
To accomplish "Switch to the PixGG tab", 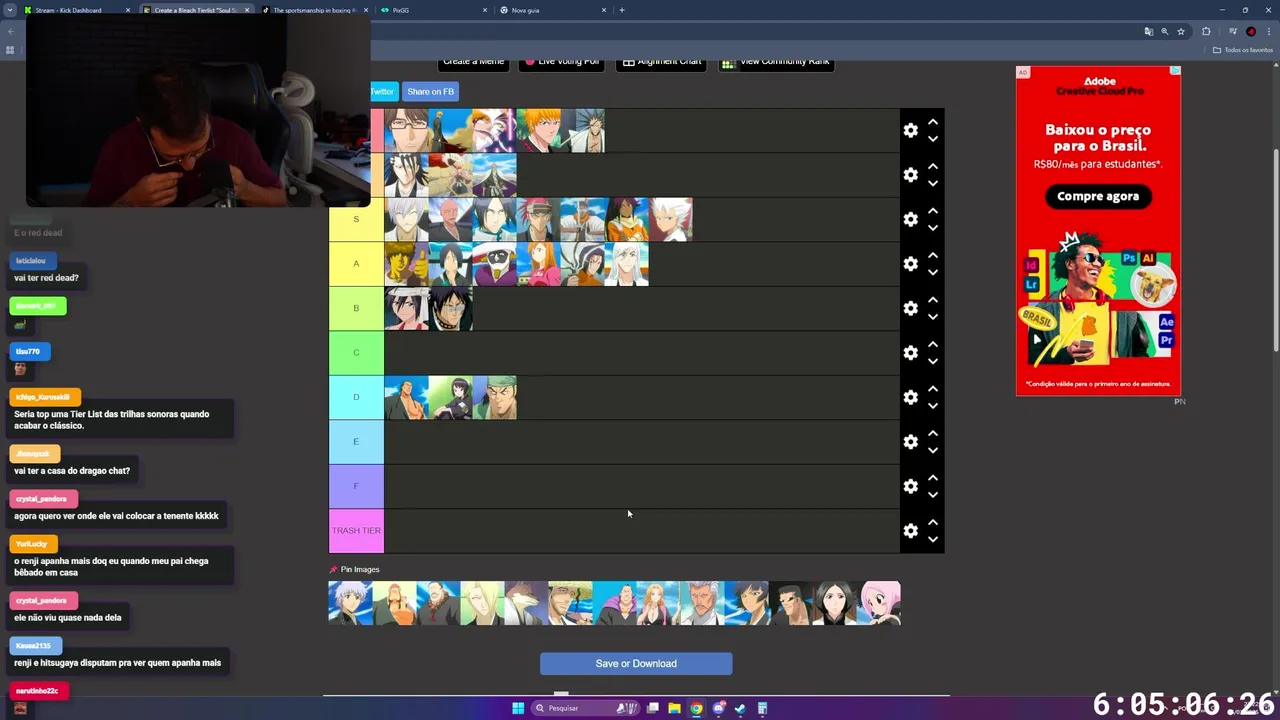I will 434,10.
